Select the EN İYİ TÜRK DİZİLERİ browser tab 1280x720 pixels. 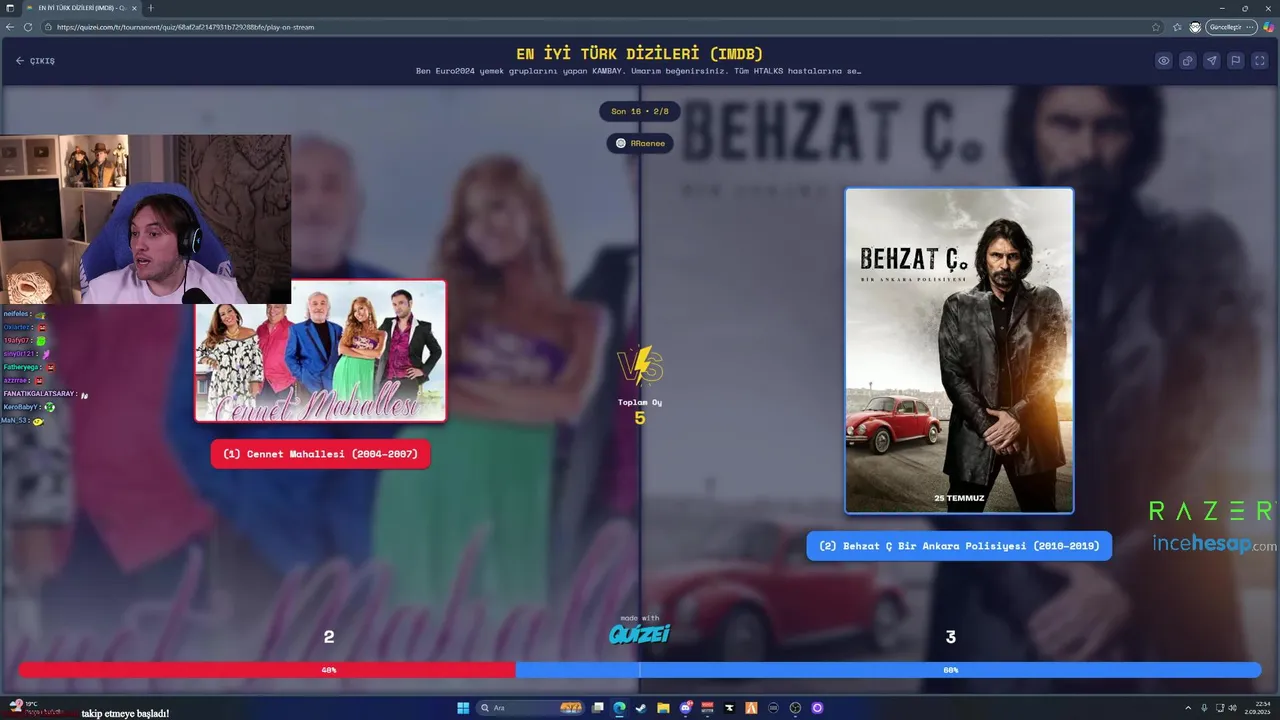pyautogui.click(x=82, y=8)
